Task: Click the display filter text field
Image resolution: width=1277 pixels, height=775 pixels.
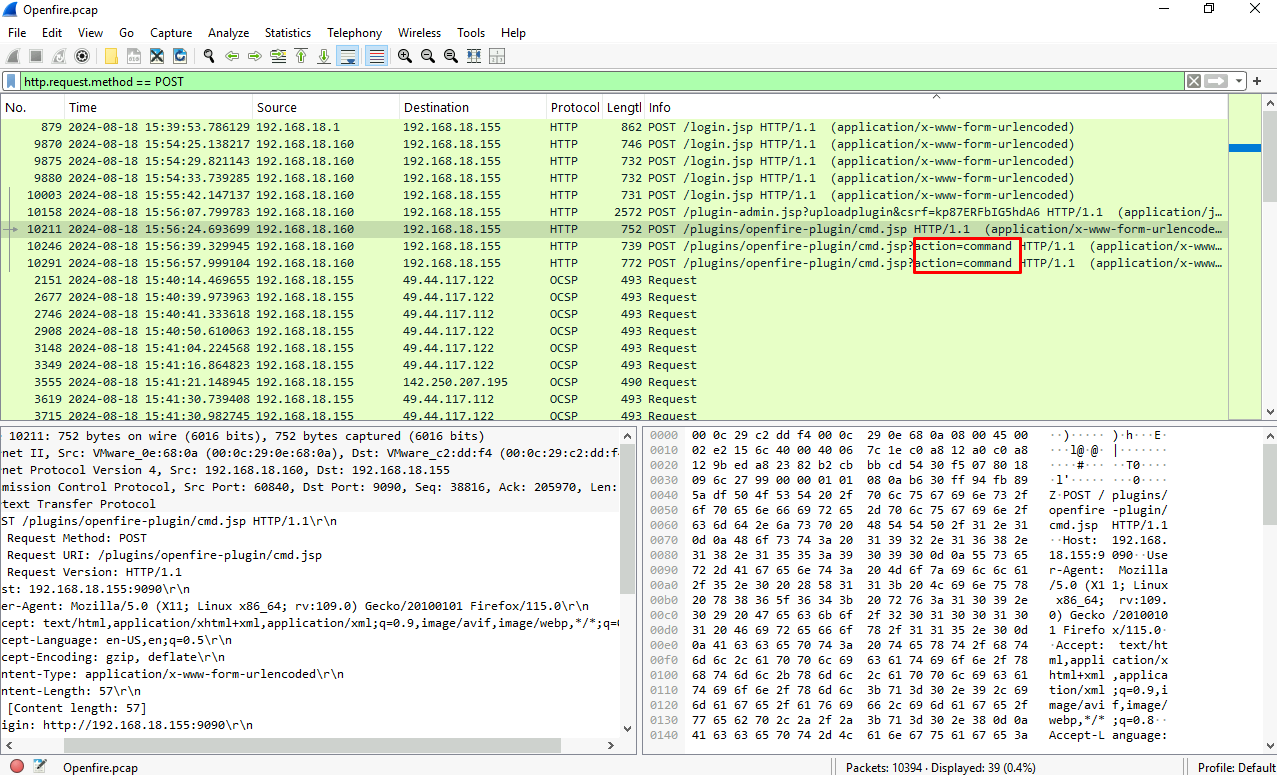Action: click(600, 81)
